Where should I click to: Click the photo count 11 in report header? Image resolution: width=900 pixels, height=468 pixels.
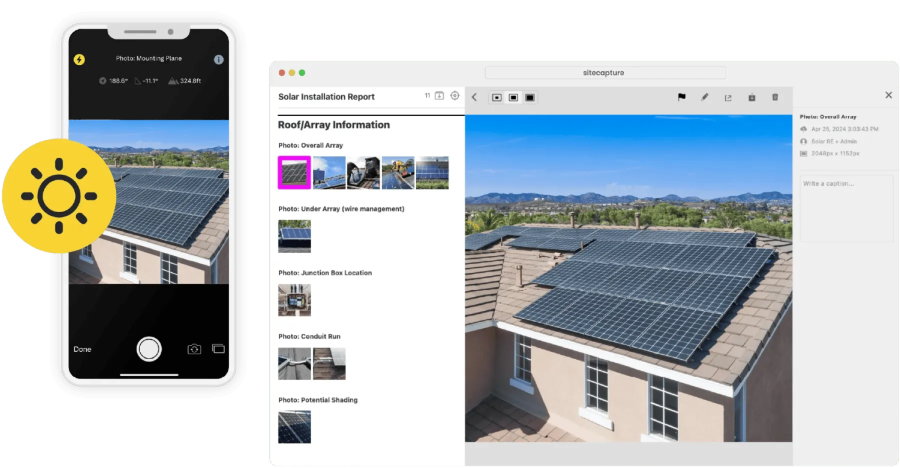point(427,96)
